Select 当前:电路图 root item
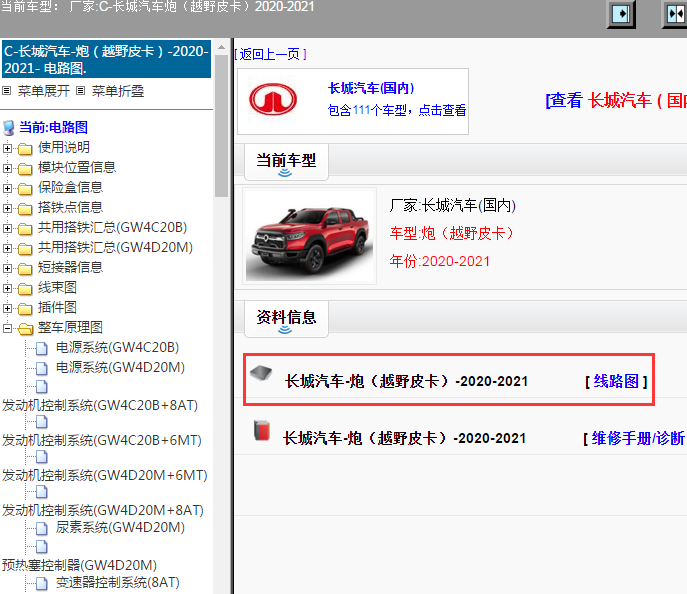The width and height of the screenshot is (687, 594). (x=53, y=127)
